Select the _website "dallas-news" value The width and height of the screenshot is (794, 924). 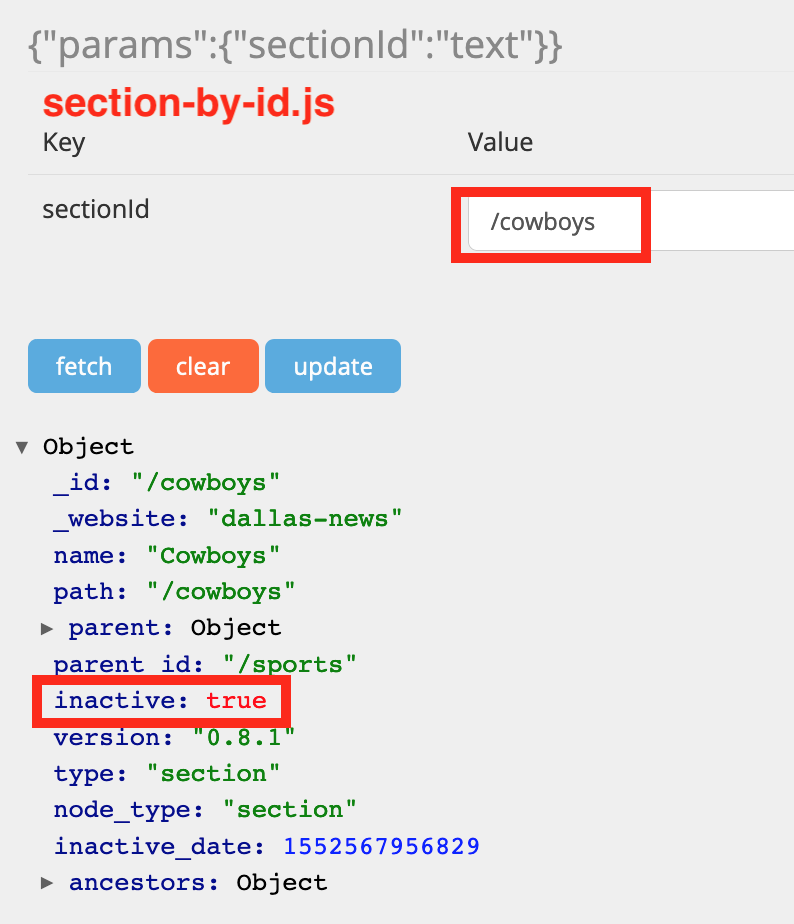[305, 519]
